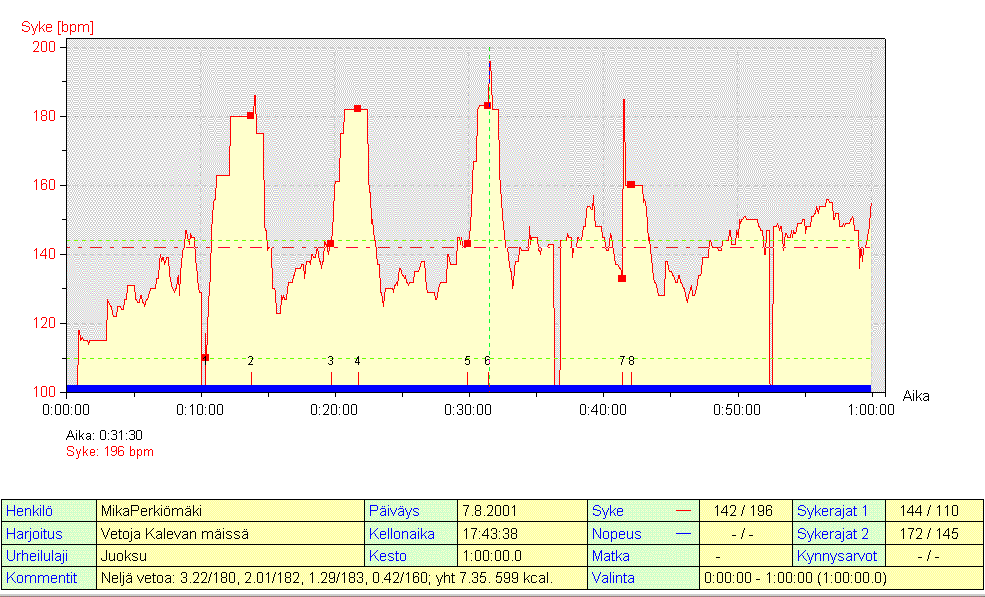
Task: Click lap marker 4 on the timeline
Action: pyautogui.click(x=357, y=361)
